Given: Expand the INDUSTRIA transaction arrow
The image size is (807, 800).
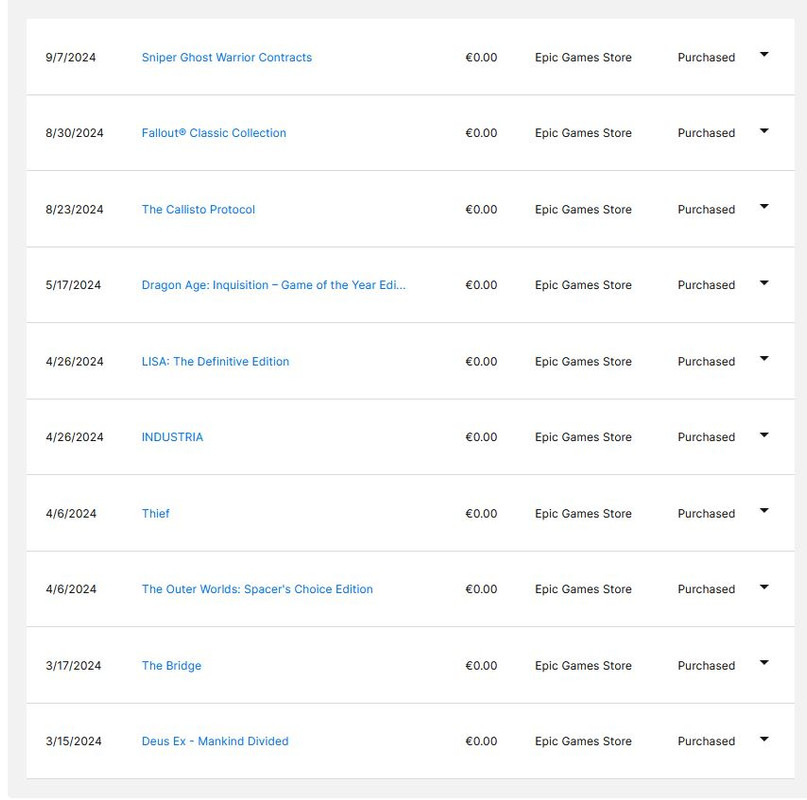Looking at the screenshot, I should pos(764,434).
